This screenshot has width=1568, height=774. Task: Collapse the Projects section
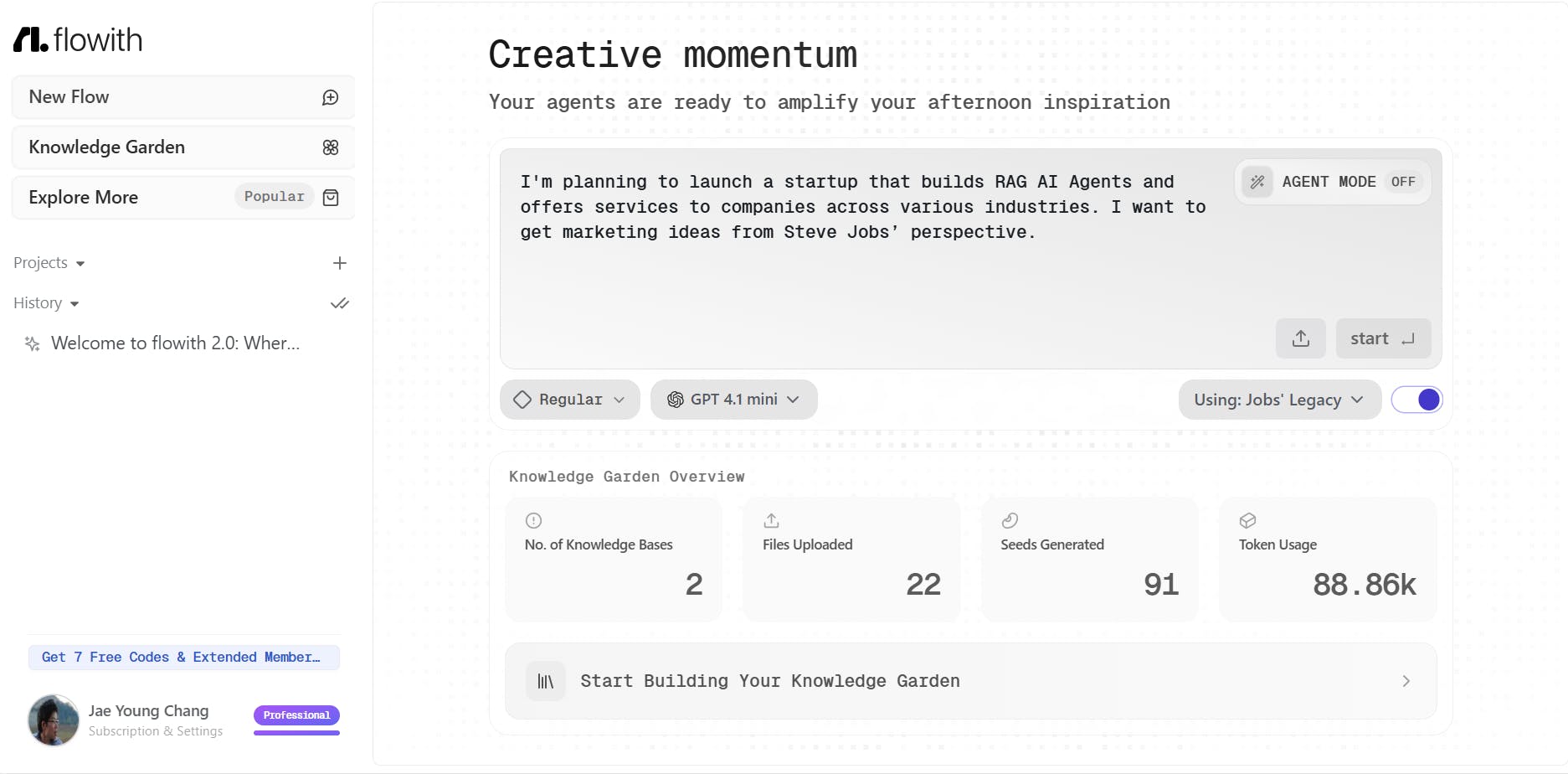point(49,263)
